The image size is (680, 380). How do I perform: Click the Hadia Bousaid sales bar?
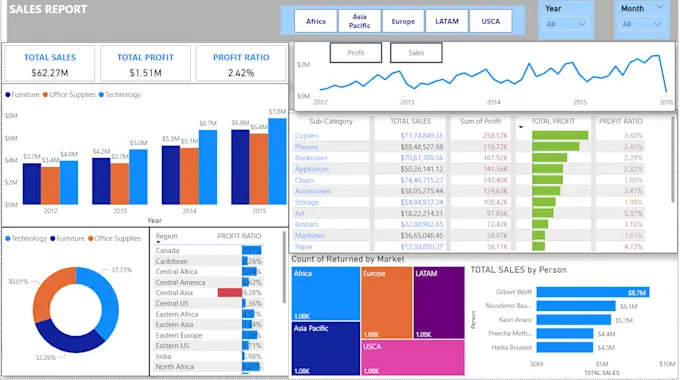(x=565, y=347)
